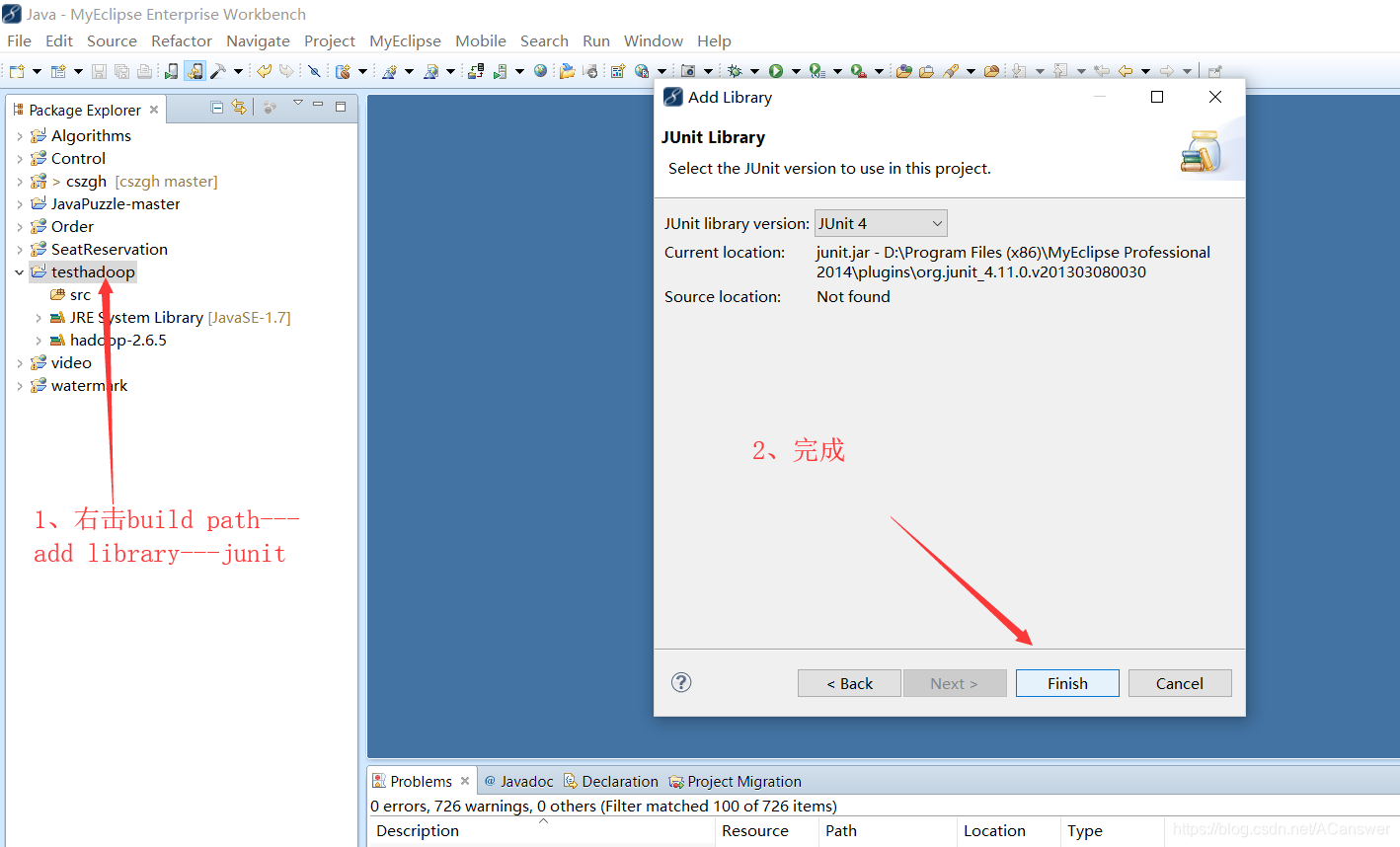
Task: Click the flashlight Search toolbar icon
Action: [951, 71]
